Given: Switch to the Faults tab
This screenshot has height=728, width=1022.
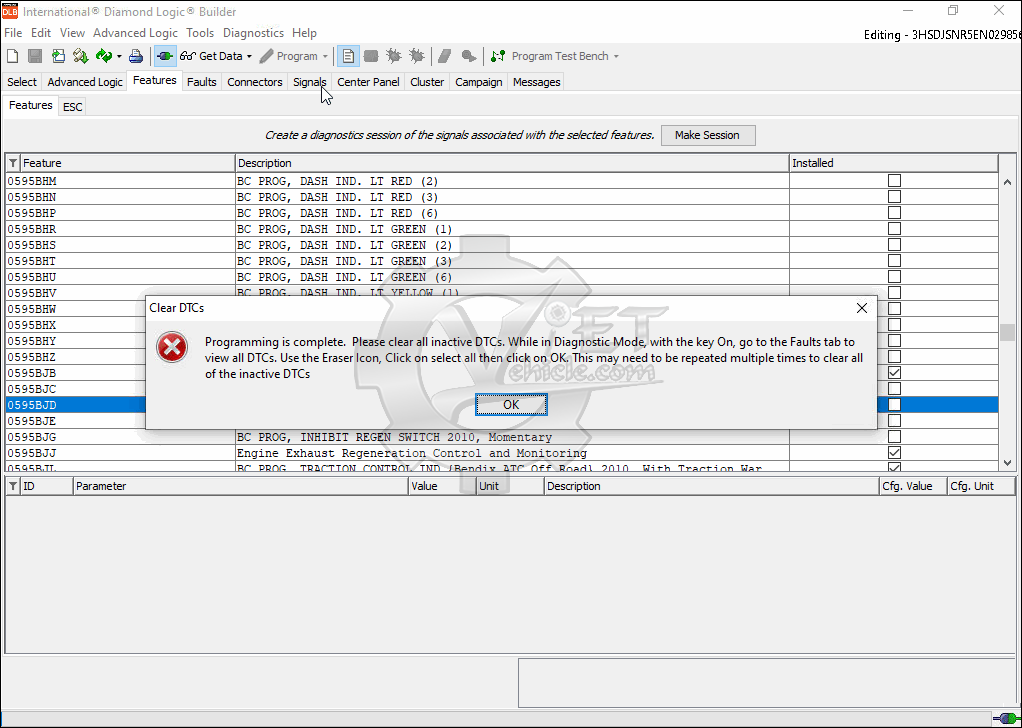Looking at the screenshot, I should pyautogui.click(x=201, y=82).
